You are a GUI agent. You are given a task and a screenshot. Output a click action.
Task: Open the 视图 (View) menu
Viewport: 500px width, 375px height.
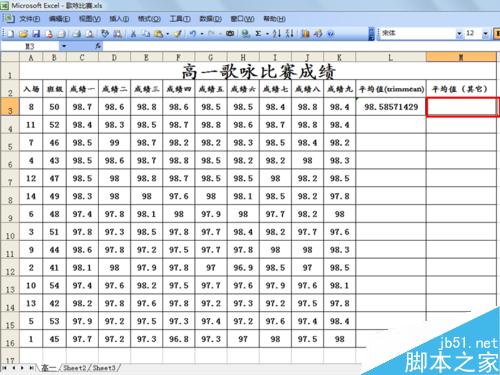pos(90,19)
